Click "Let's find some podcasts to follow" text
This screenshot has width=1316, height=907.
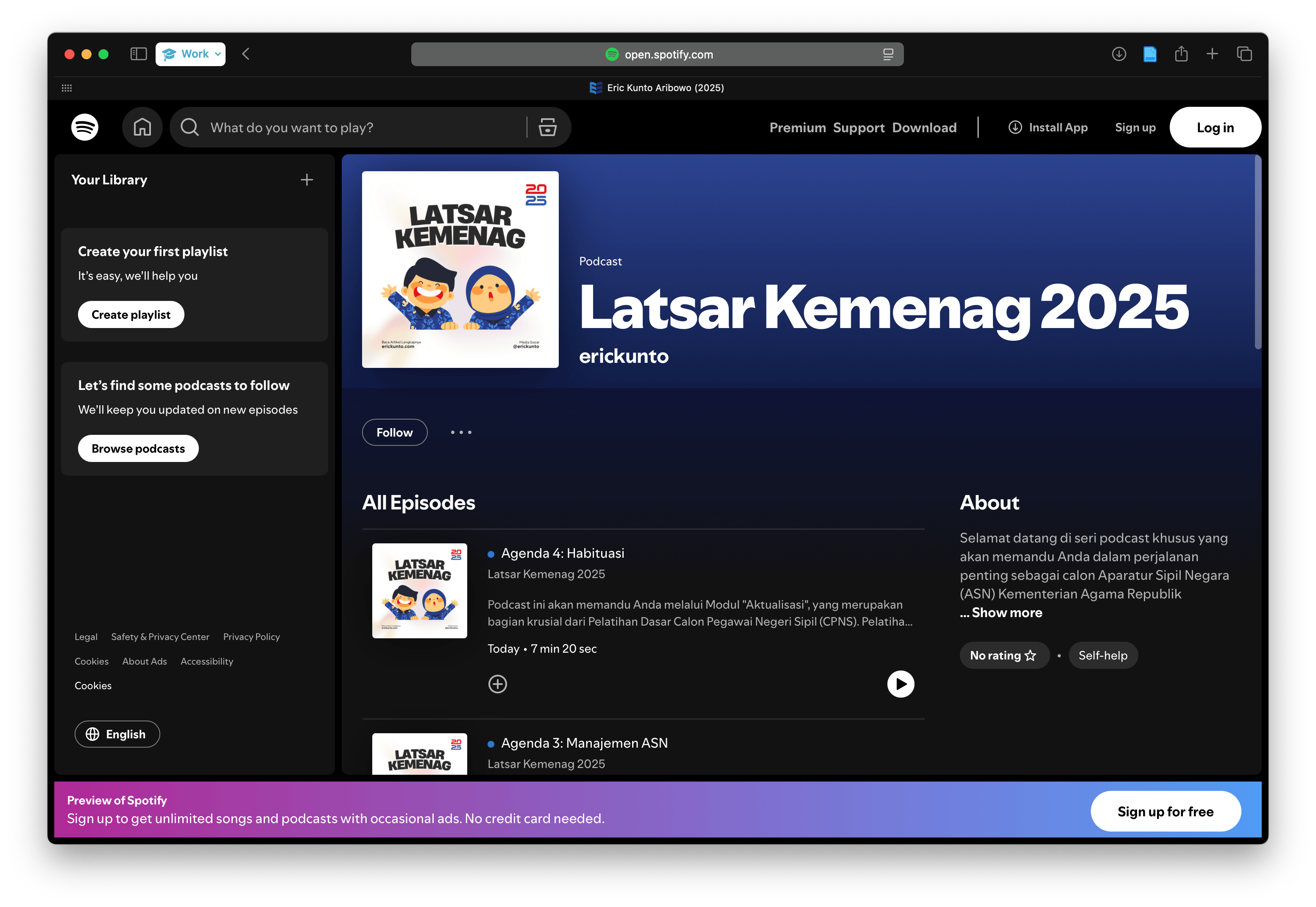coord(184,385)
